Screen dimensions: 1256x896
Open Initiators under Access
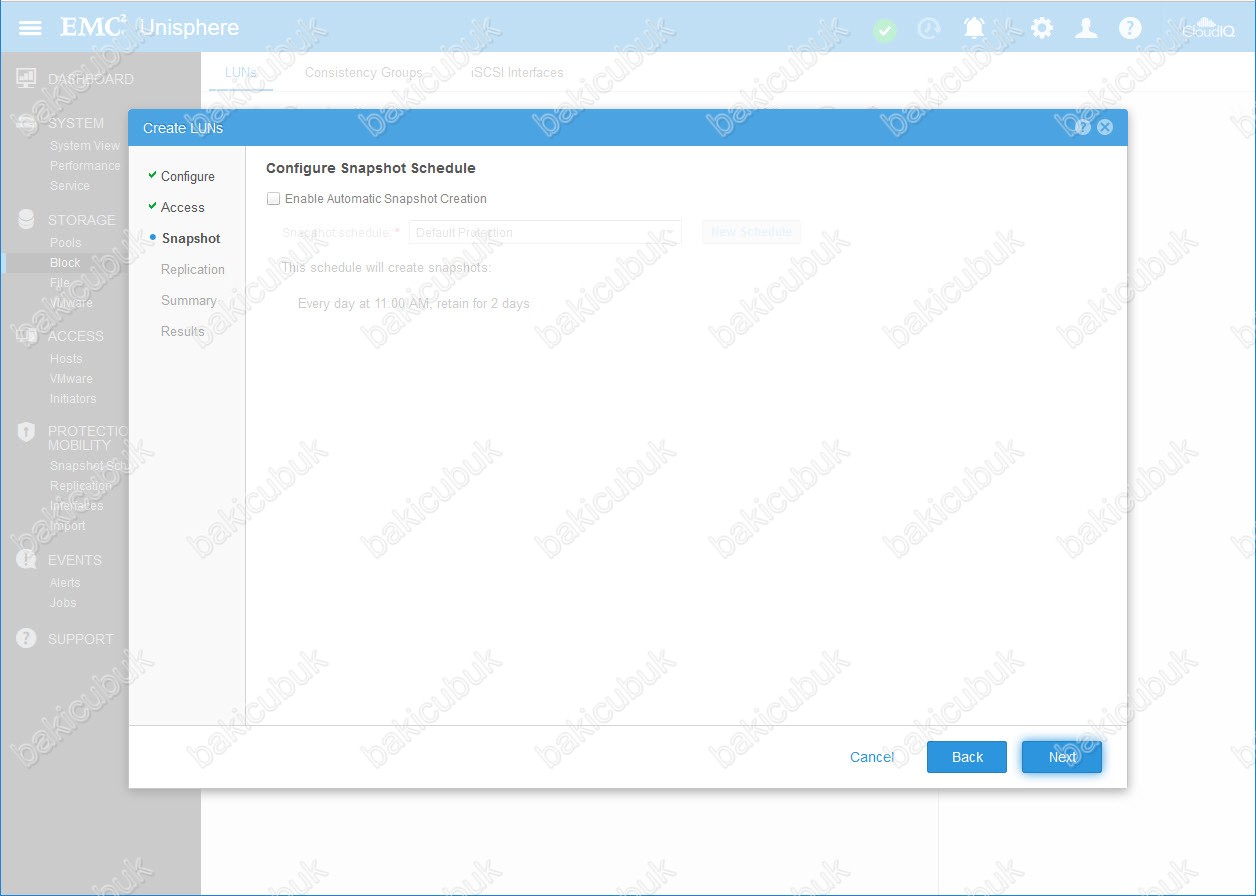coord(73,399)
